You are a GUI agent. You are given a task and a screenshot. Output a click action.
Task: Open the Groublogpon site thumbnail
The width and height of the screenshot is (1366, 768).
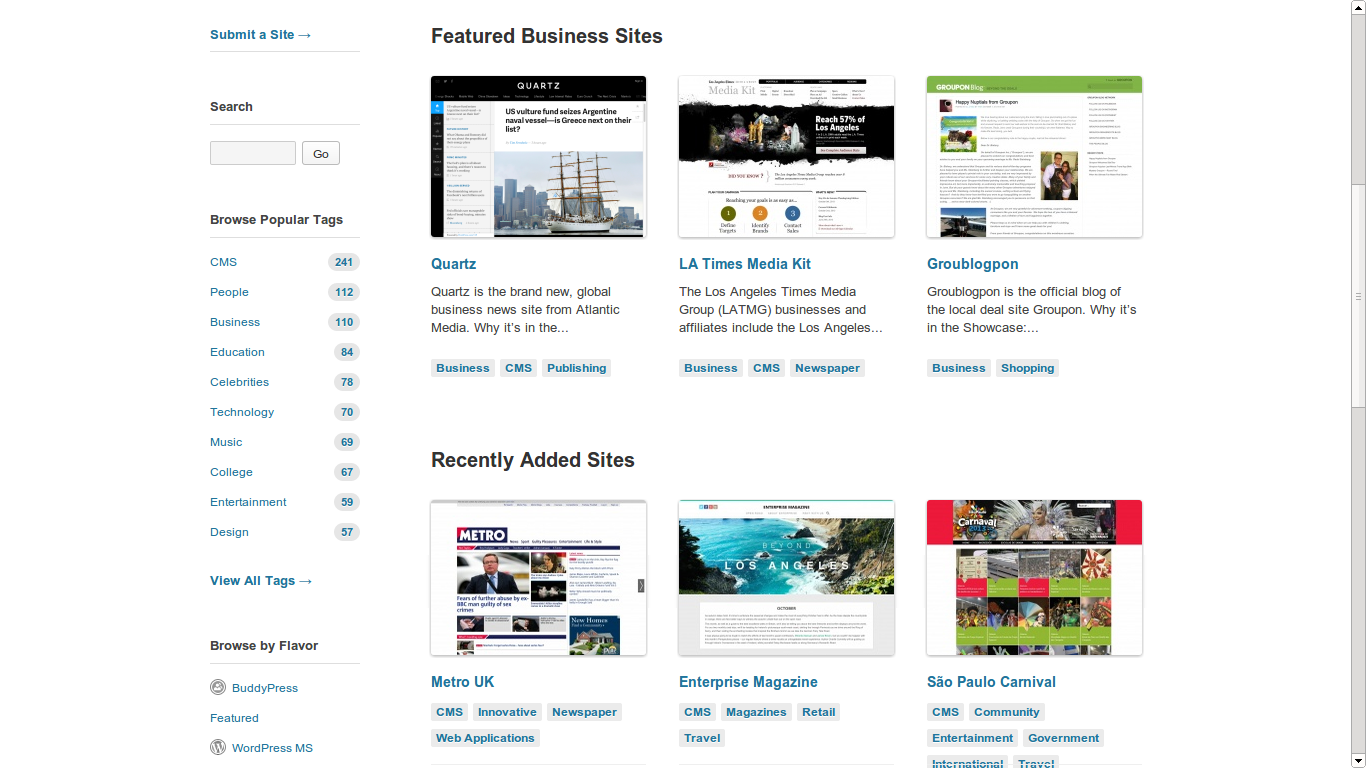(x=1035, y=157)
